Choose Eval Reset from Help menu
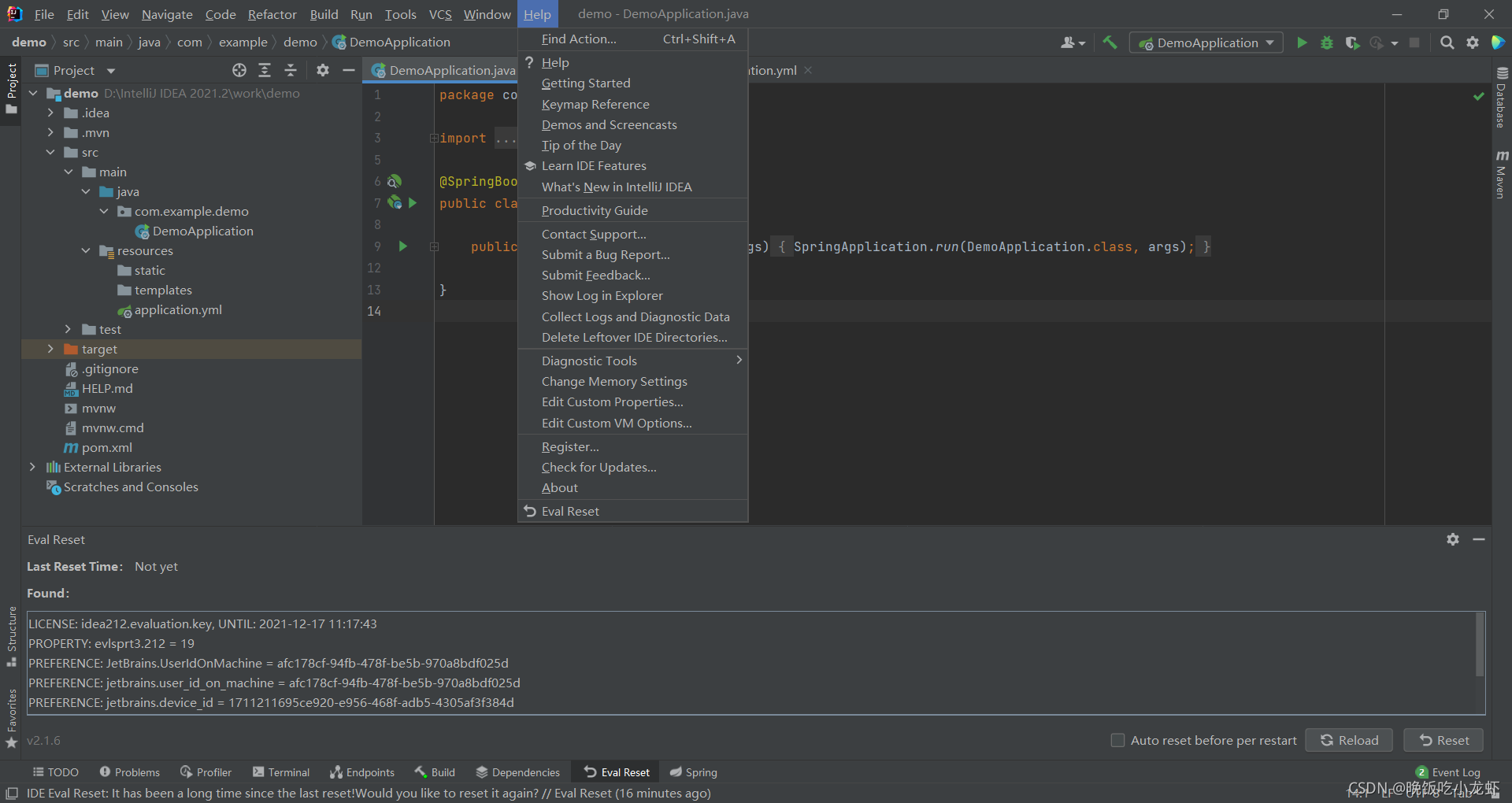Image resolution: width=1512 pixels, height=803 pixels. pyautogui.click(x=570, y=511)
